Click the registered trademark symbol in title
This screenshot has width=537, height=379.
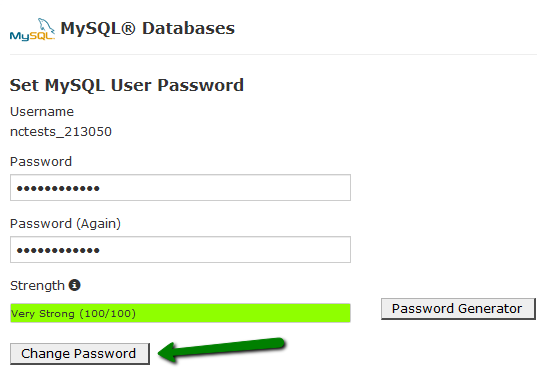[x=128, y=28]
